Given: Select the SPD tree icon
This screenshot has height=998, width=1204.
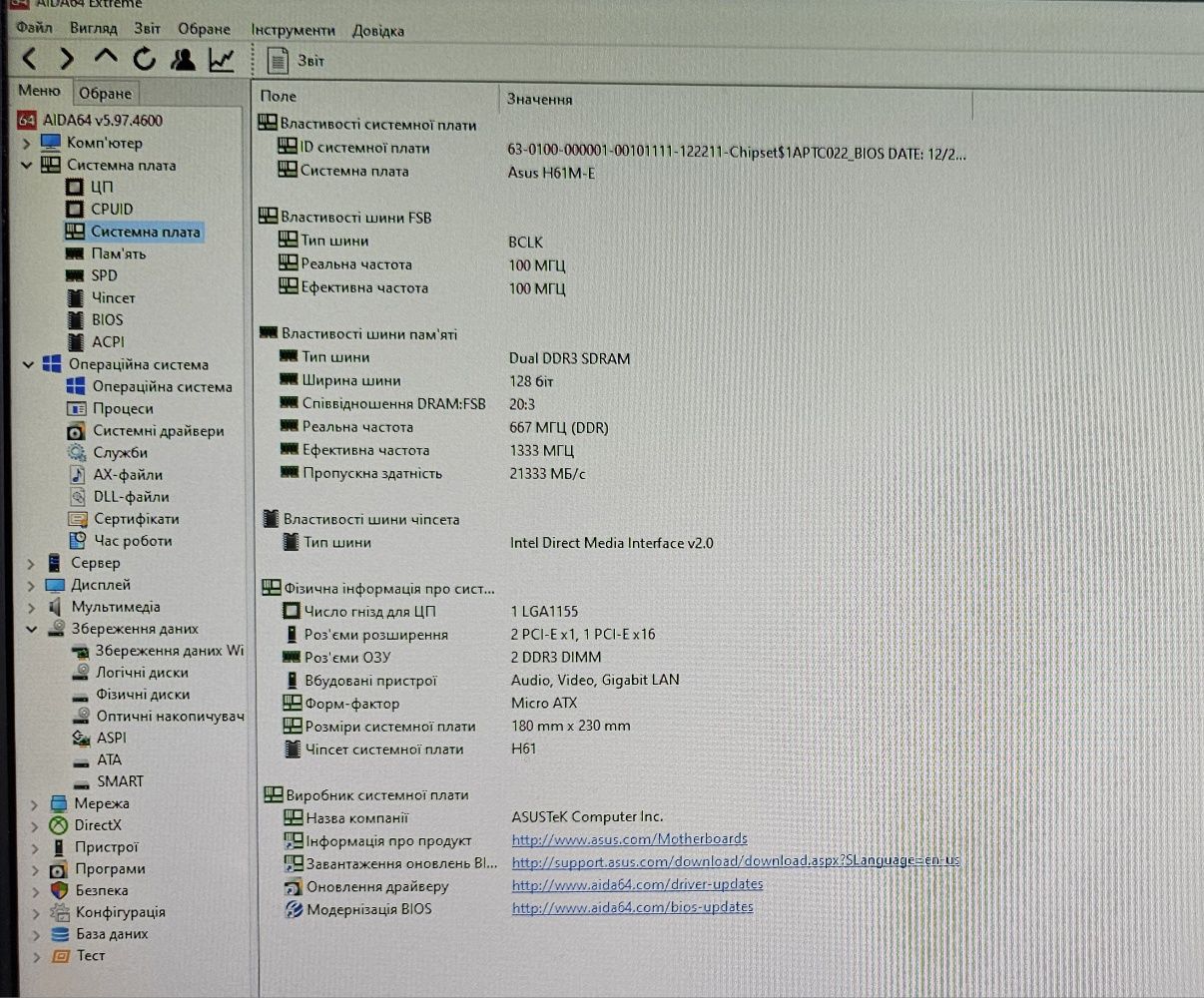Looking at the screenshot, I should pyautogui.click(x=75, y=275).
